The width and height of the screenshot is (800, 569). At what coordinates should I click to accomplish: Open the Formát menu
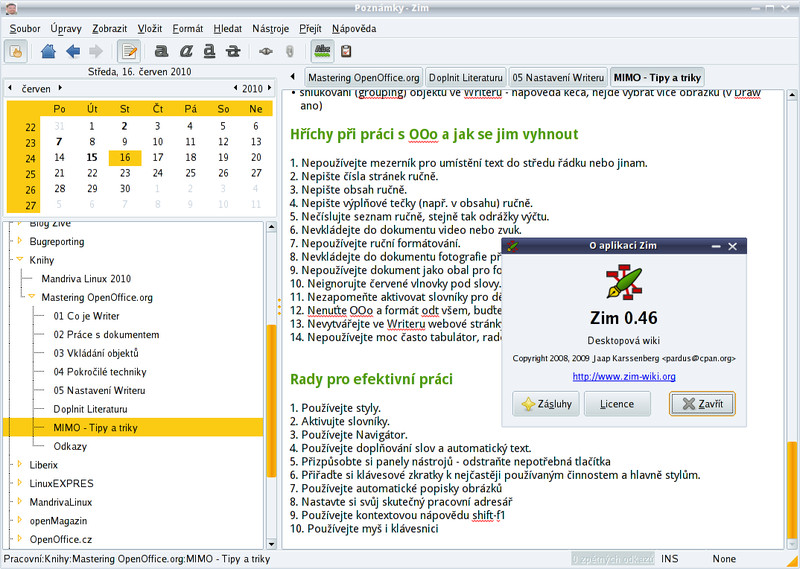click(187, 29)
